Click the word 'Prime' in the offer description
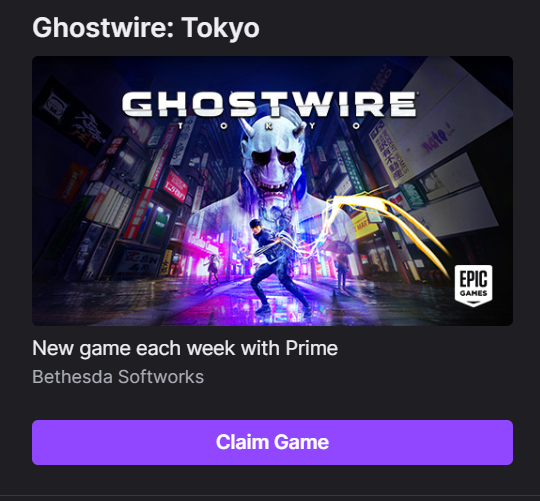Screen dimensions: 540x501 [x=312, y=348]
